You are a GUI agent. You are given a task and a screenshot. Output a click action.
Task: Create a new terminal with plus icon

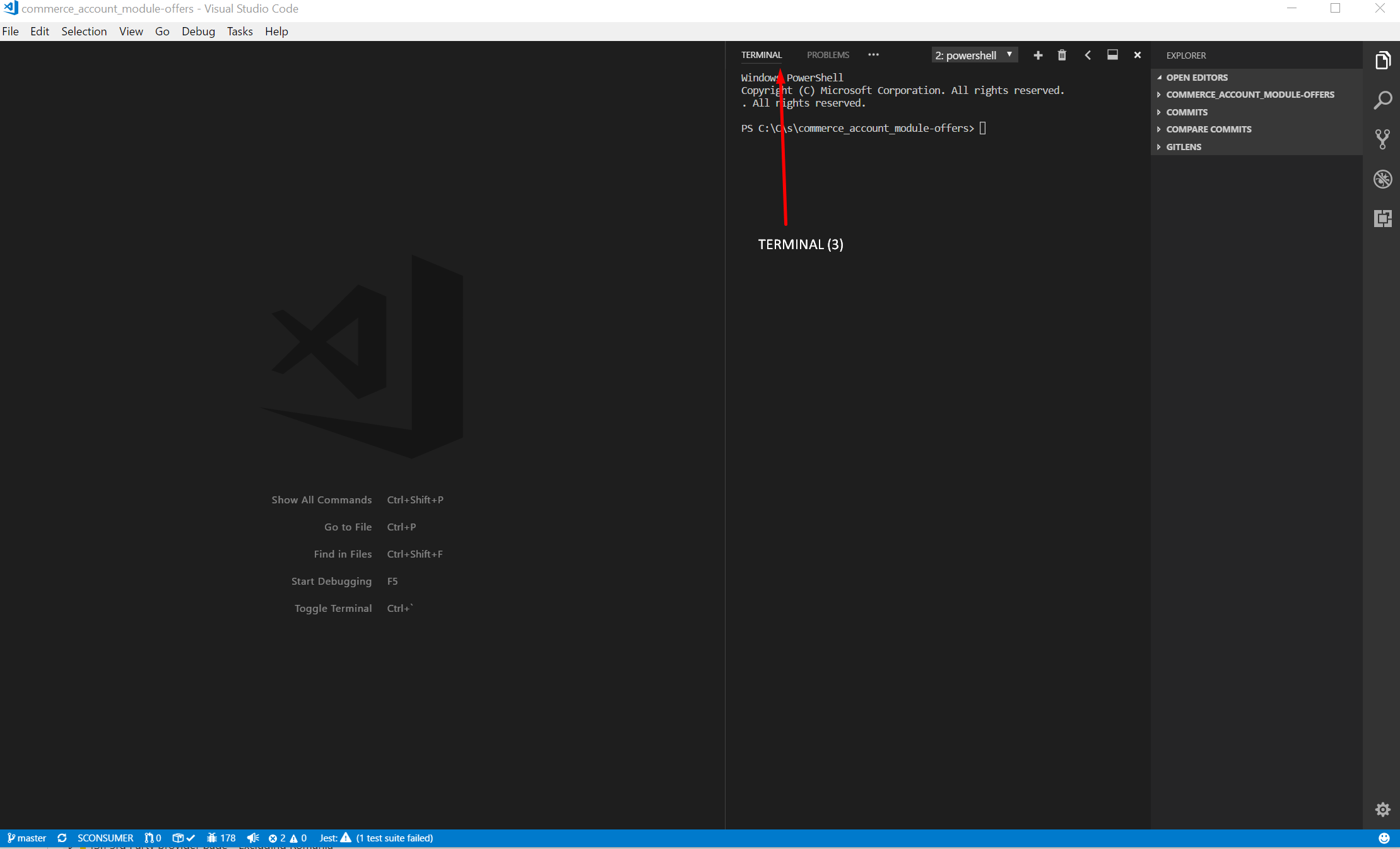pos(1038,56)
